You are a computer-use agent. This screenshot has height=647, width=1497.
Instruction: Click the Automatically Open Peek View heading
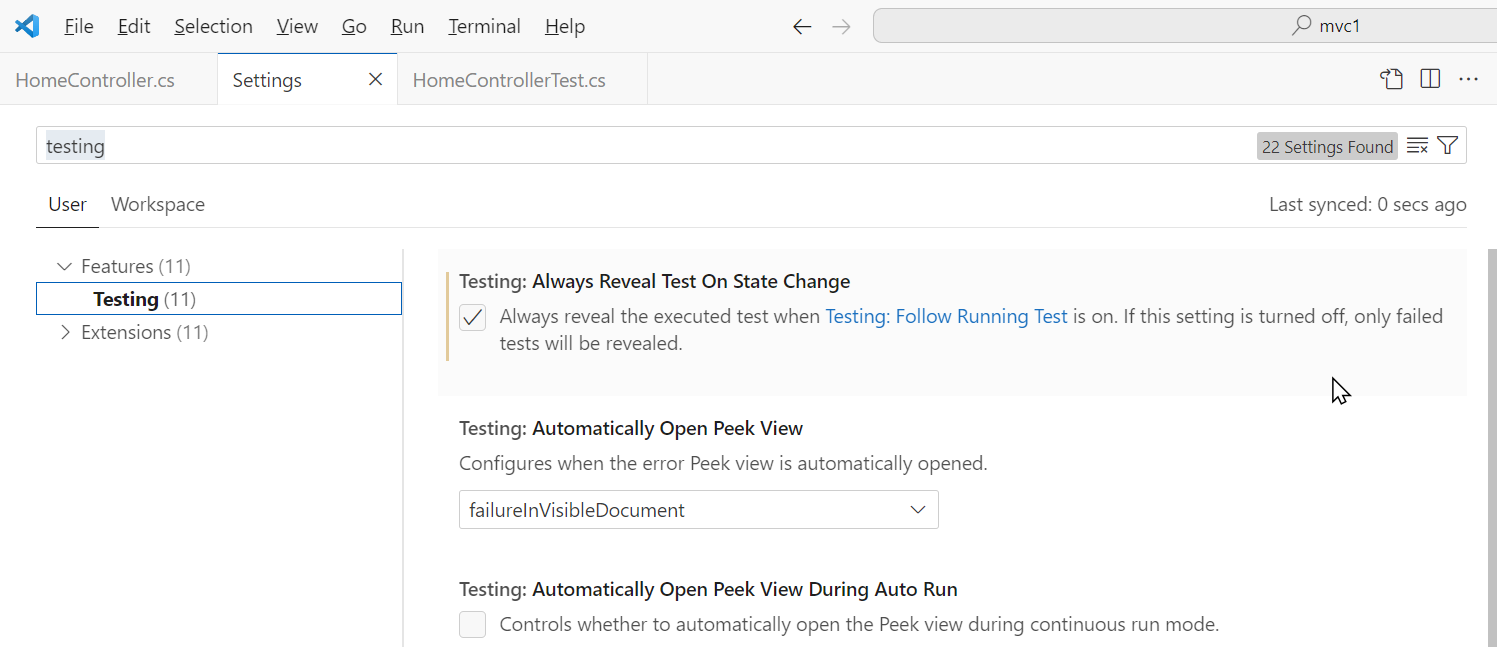(631, 428)
